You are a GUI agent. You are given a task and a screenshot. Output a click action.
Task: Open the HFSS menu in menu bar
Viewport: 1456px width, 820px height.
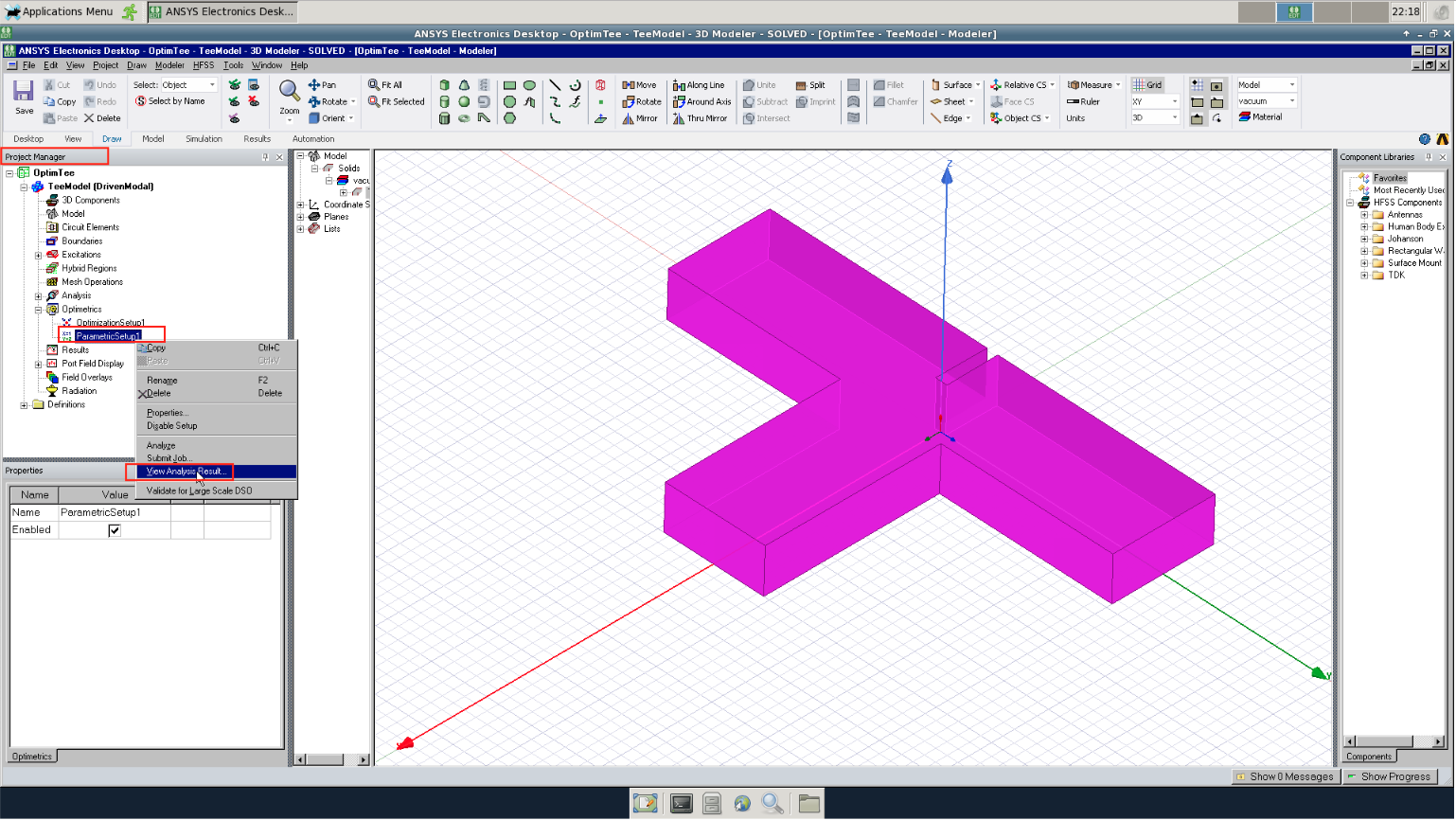(203, 65)
